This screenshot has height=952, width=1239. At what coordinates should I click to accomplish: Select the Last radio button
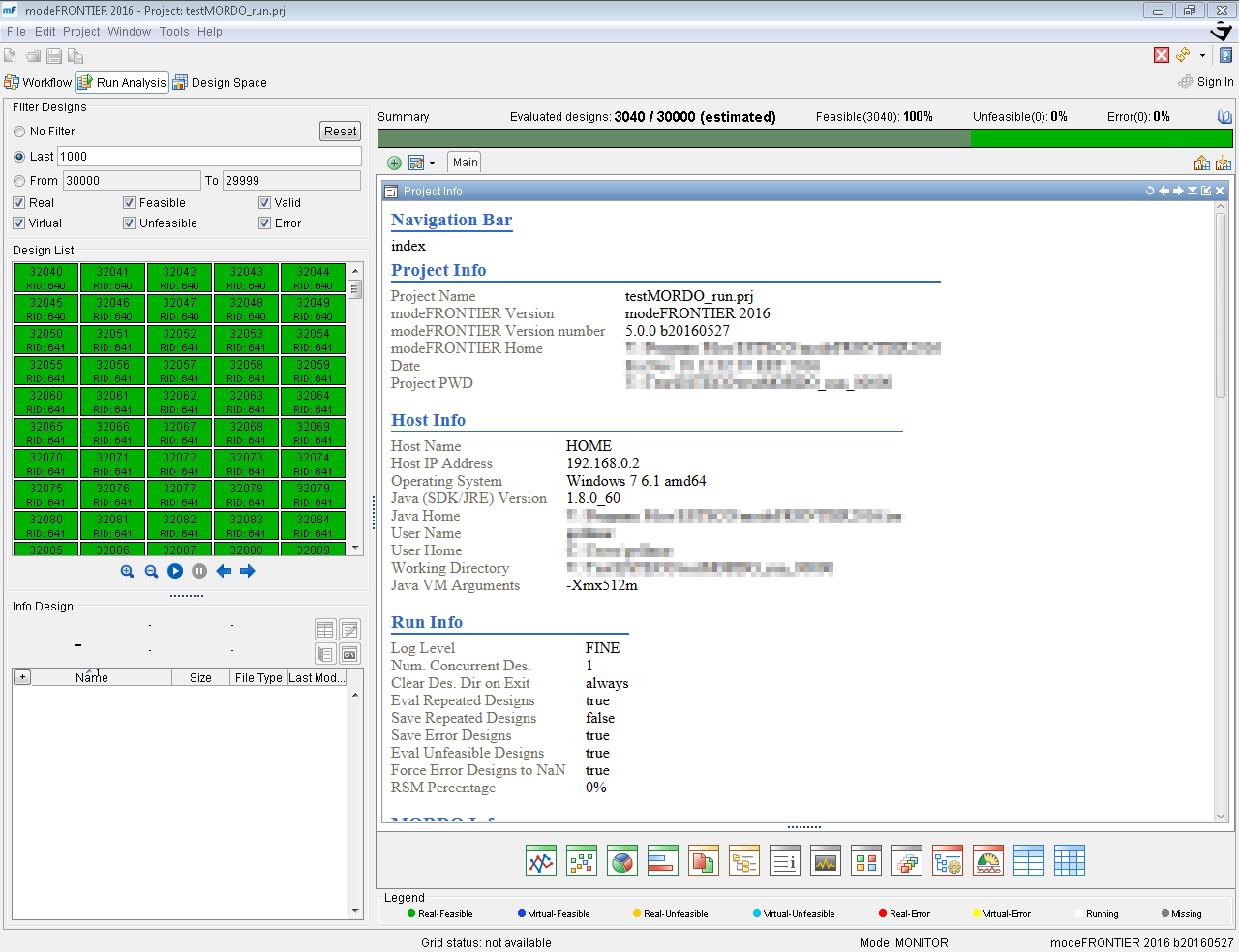click(x=19, y=157)
